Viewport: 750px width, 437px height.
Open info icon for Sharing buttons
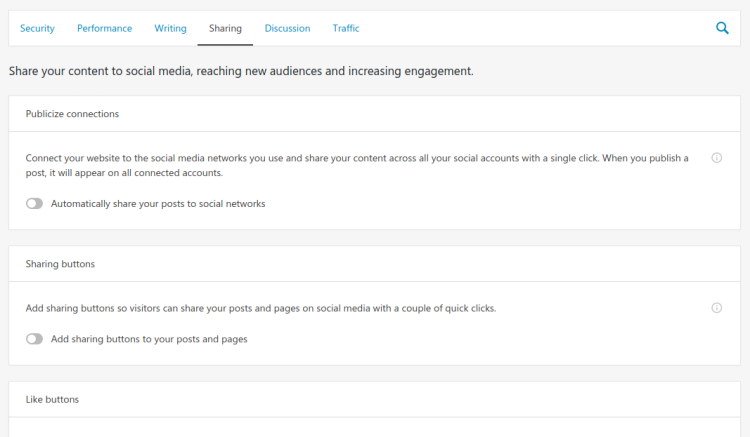(x=716, y=308)
